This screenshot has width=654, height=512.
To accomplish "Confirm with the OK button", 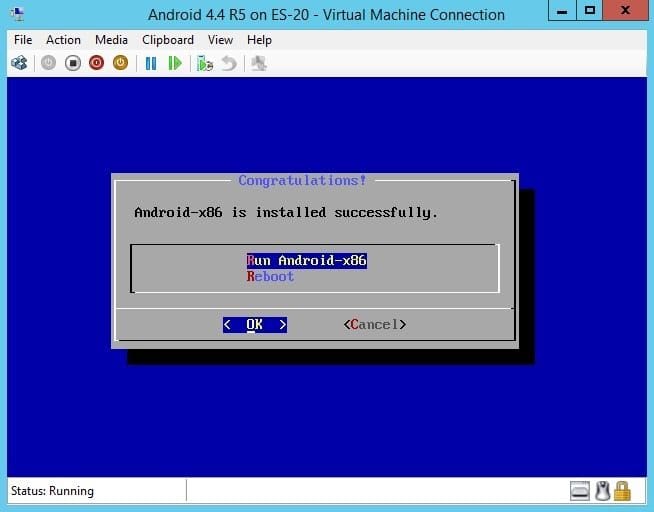I will click(x=255, y=324).
